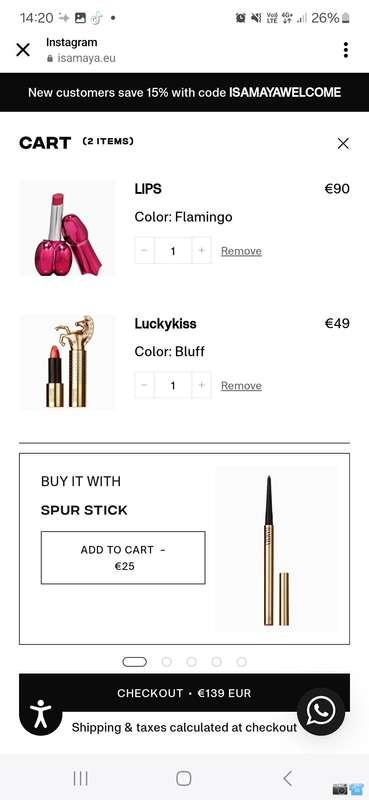The width and height of the screenshot is (369, 800).
Task: Increase Luckykiss Bluff quantity with plus
Action: click(202, 385)
